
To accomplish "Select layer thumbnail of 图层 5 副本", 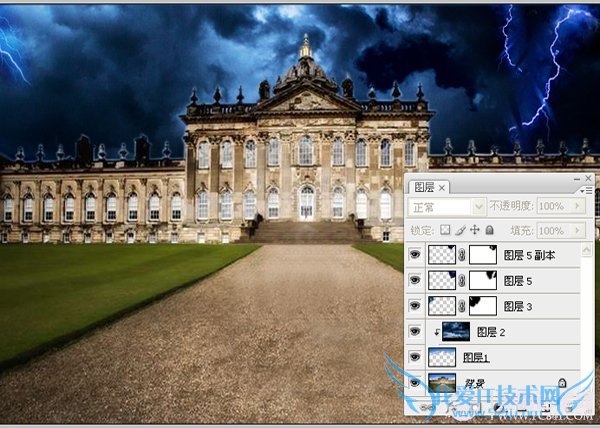I will 442,255.
